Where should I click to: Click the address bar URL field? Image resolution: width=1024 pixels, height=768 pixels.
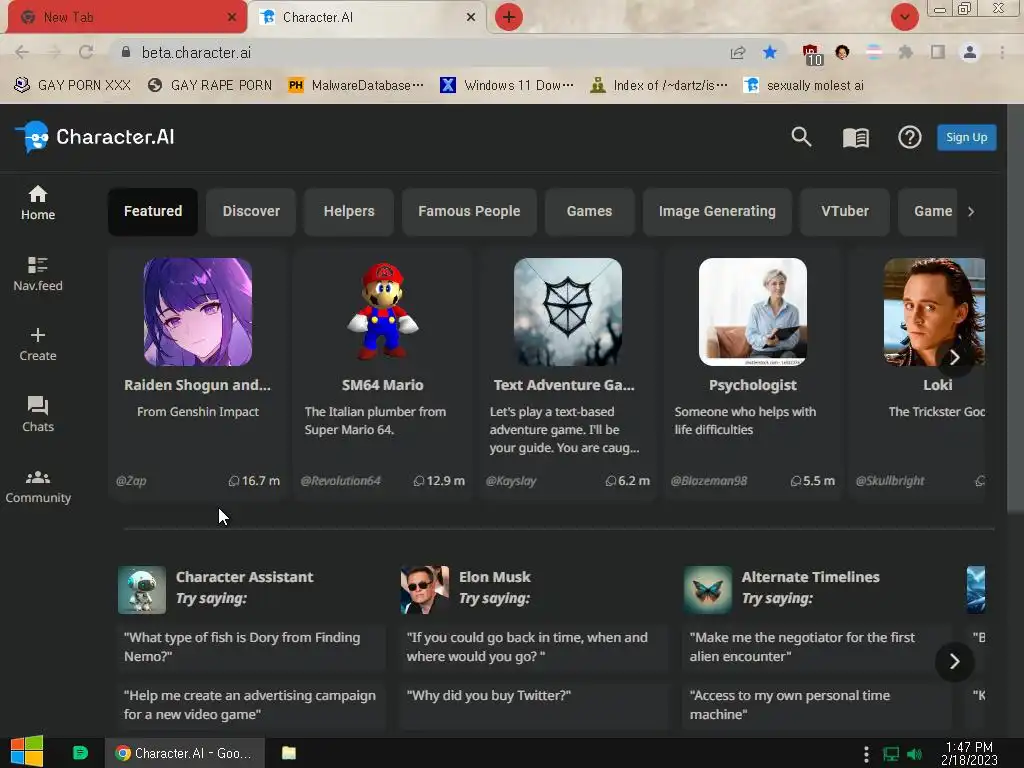coord(418,52)
